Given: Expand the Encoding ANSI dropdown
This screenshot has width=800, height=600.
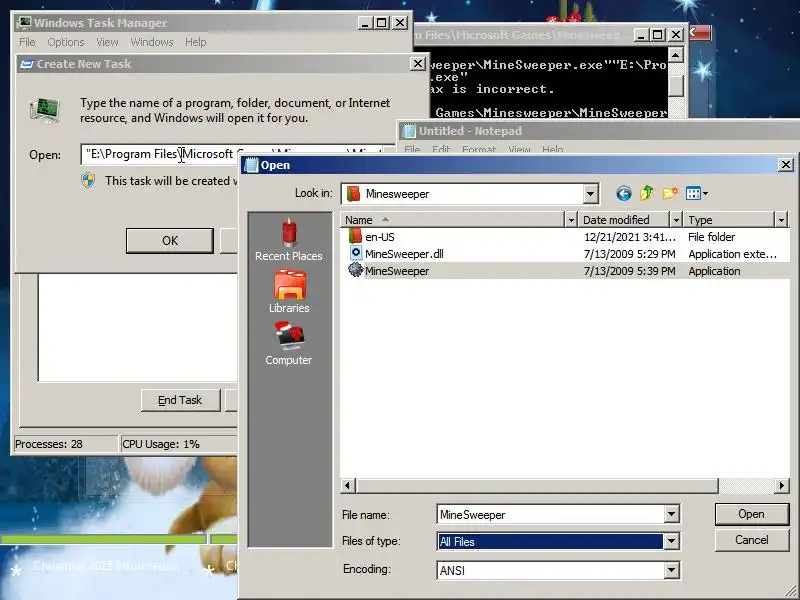Looking at the screenshot, I should [x=671, y=570].
